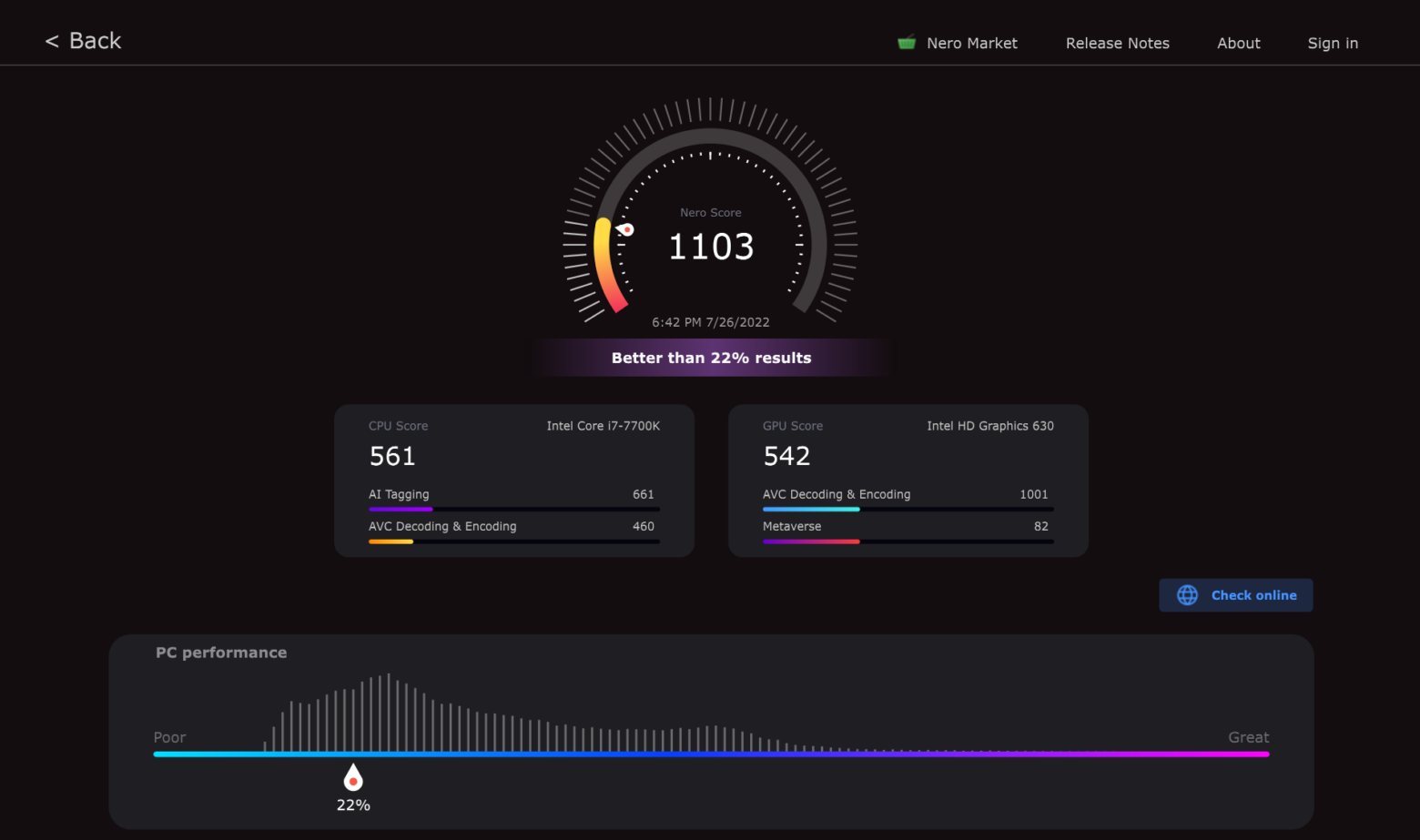Screen dimensions: 1420x840
Task: Click the teardrop marker above 22%
Action: 352,776
